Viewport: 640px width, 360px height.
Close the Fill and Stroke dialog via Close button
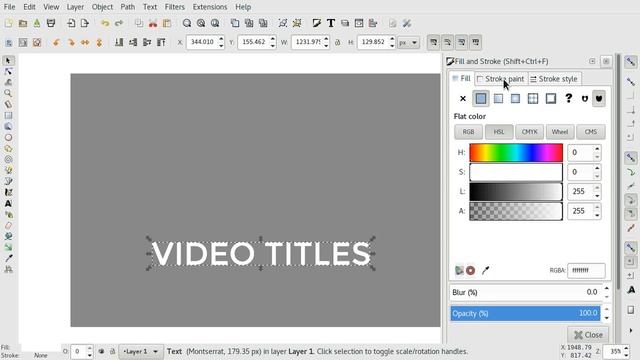coord(588,335)
